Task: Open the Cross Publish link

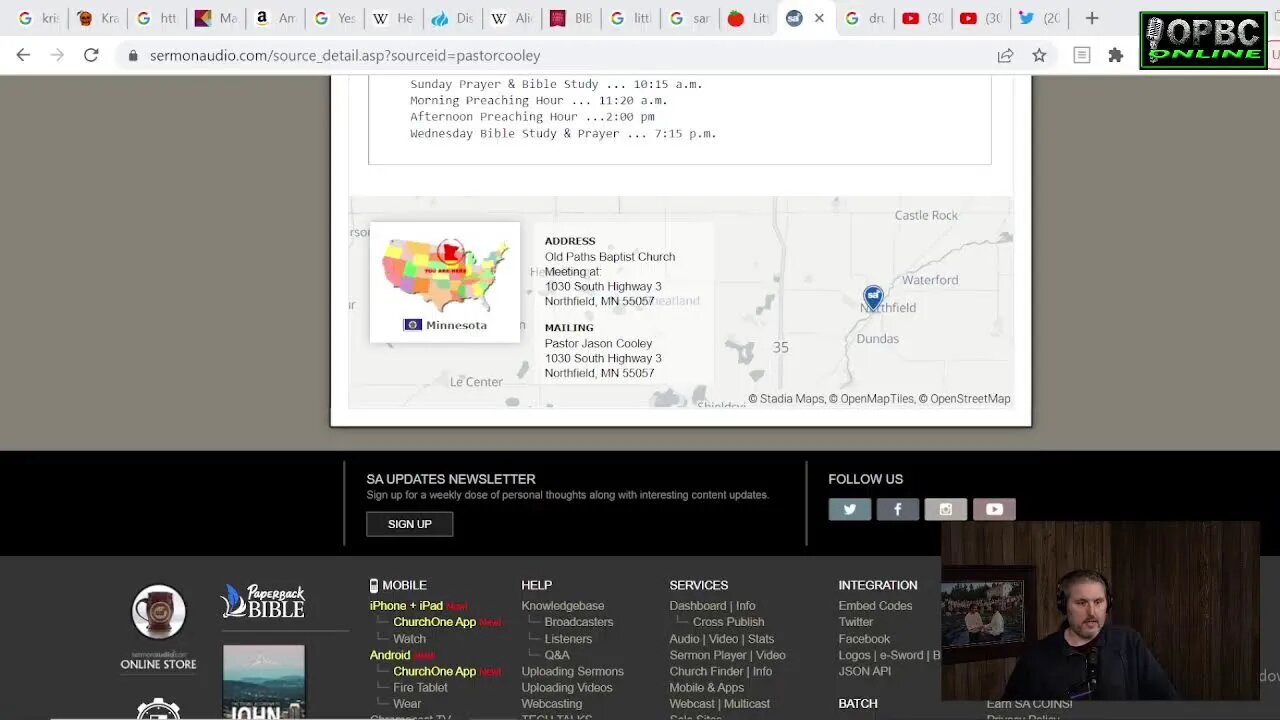Action: click(728, 622)
